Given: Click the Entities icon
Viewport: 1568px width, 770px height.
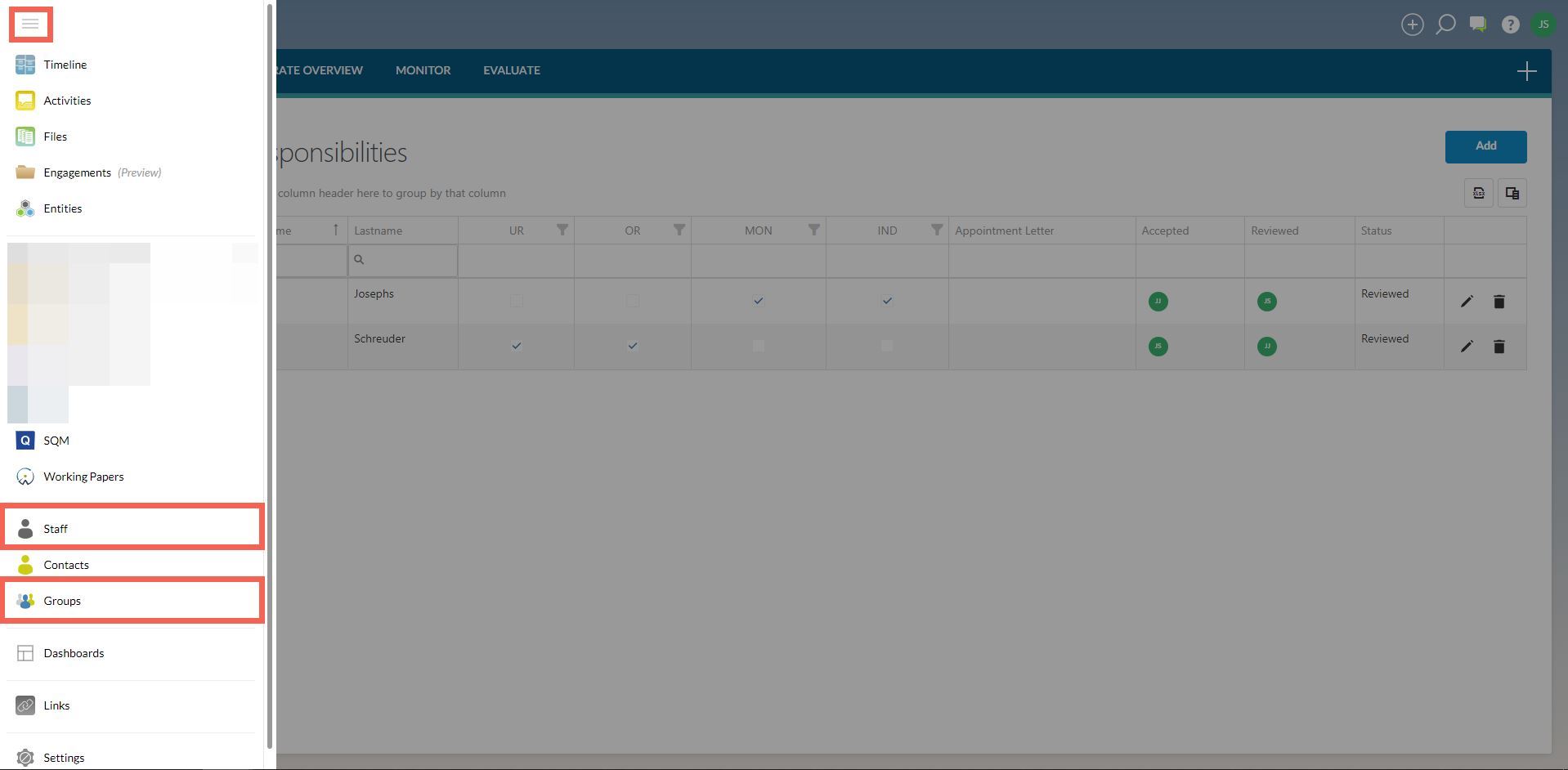Looking at the screenshot, I should 25,208.
